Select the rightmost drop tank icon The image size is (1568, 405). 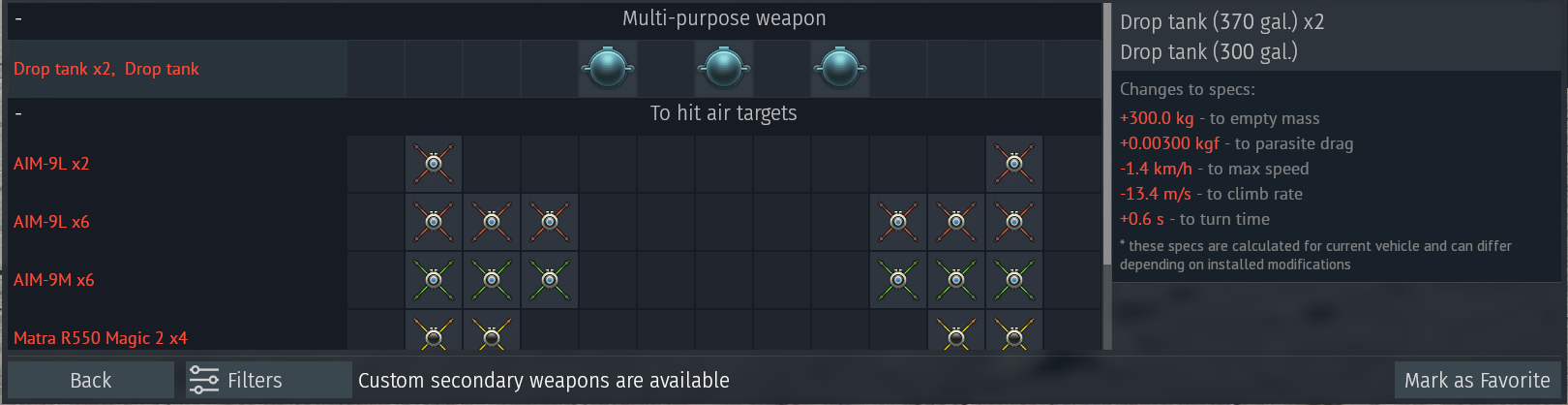[840, 69]
